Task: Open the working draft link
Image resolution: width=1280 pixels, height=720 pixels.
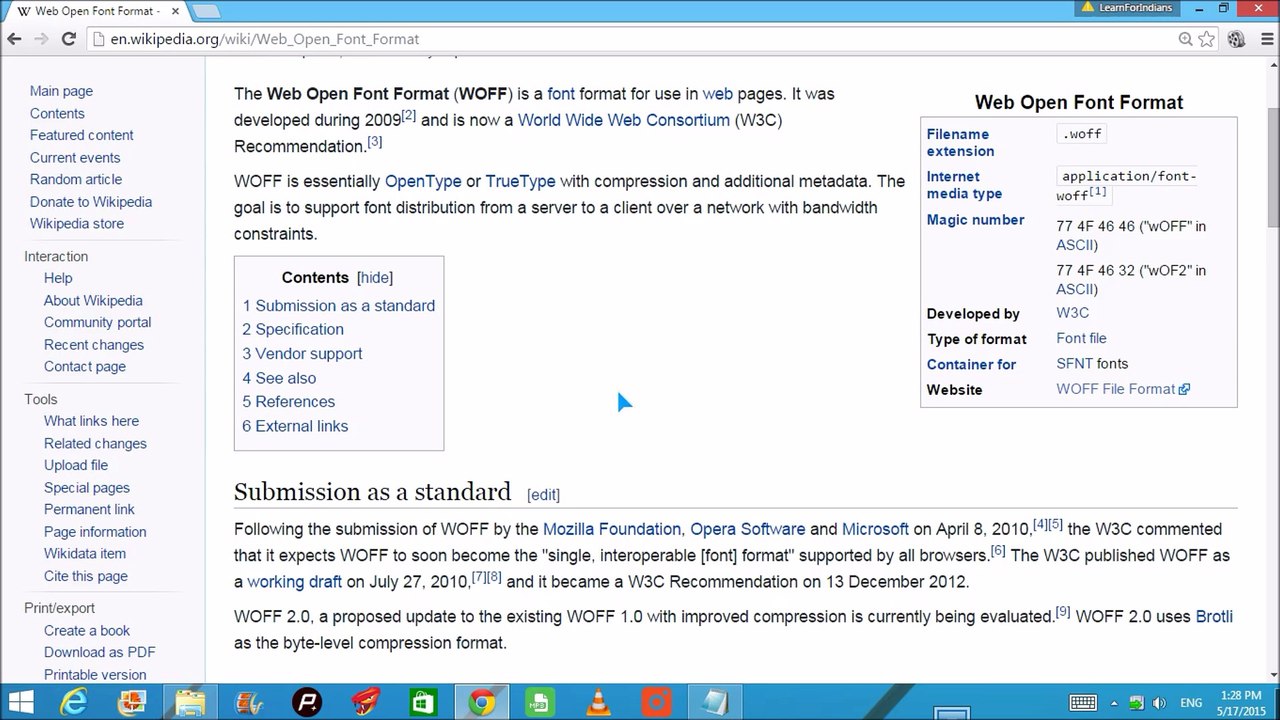Action: point(295,582)
